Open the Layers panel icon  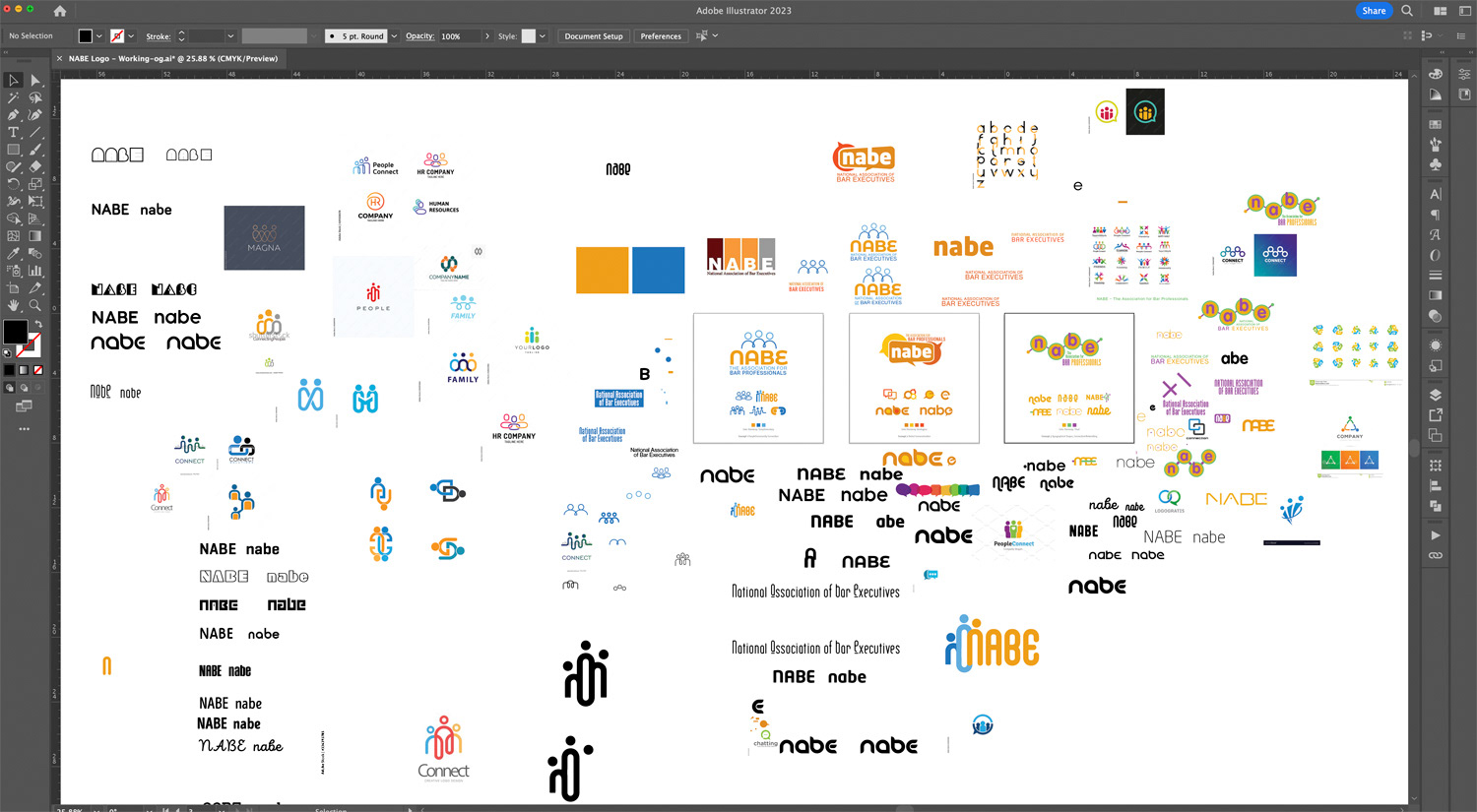pyautogui.click(x=1436, y=395)
